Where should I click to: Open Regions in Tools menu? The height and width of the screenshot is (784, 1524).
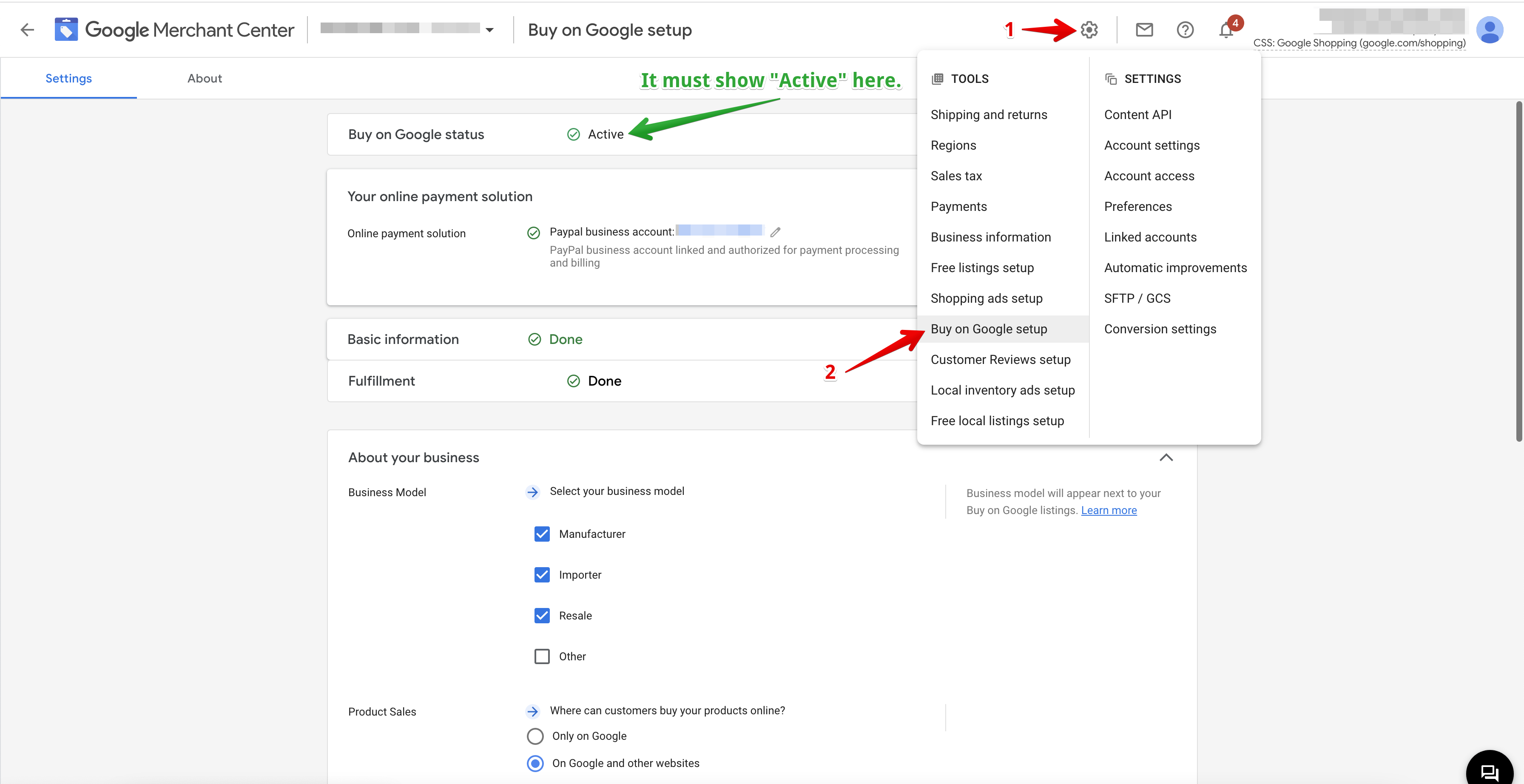953,145
